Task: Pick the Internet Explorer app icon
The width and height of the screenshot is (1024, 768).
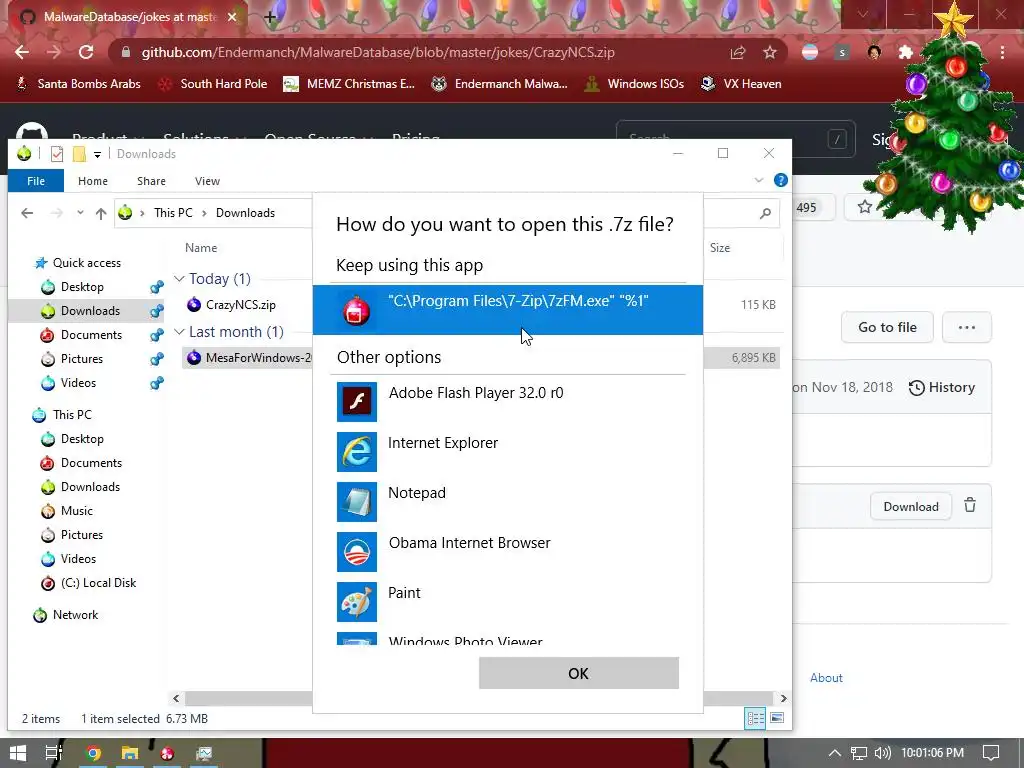Action: coord(357,451)
